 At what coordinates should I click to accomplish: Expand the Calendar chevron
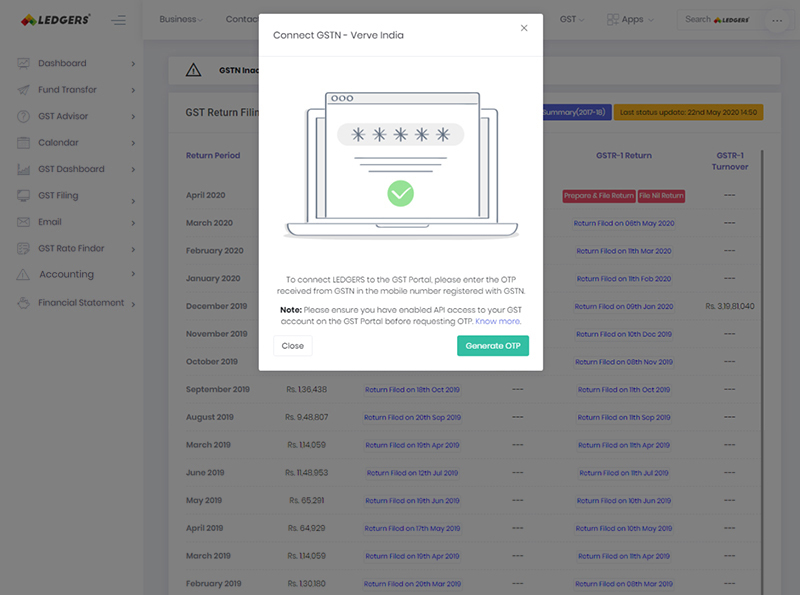tap(133, 143)
